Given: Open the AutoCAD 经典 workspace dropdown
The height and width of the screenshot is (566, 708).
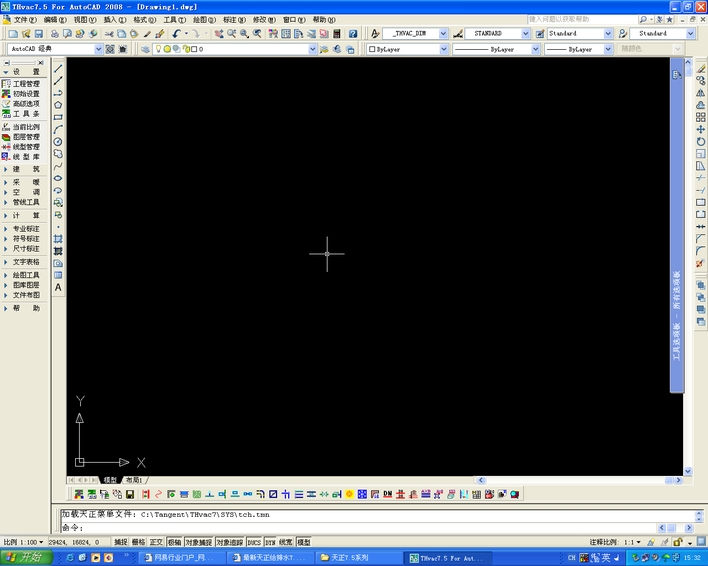Looking at the screenshot, I should 98,49.
